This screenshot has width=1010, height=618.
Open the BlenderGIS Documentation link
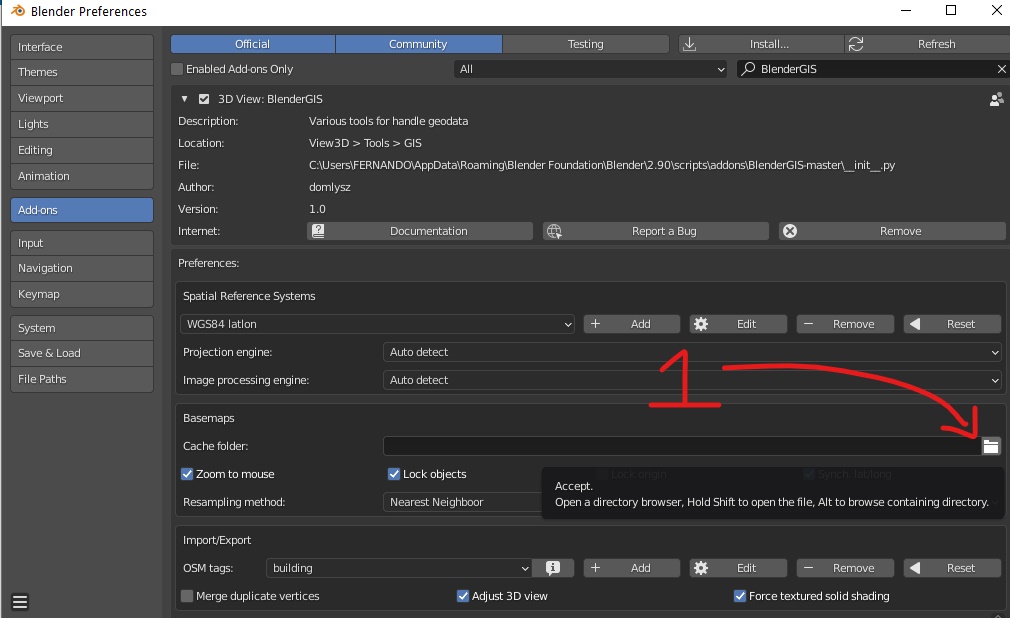(420, 231)
